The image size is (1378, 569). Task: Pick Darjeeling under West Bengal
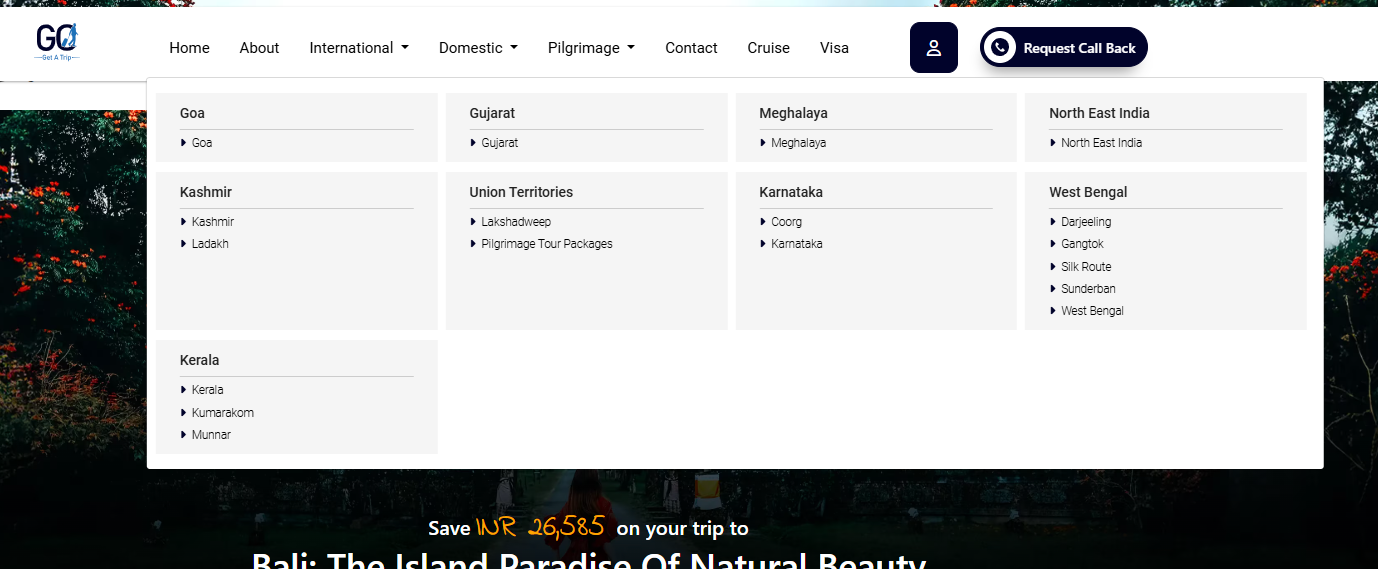tap(1086, 222)
